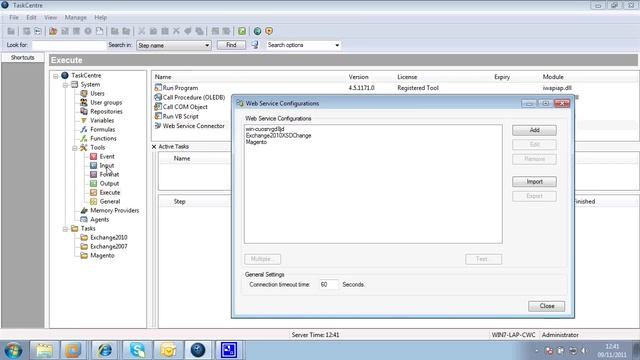The height and width of the screenshot is (360, 640).
Task: Select Exchange2010XSDChange configuration entry
Action: [278, 136]
